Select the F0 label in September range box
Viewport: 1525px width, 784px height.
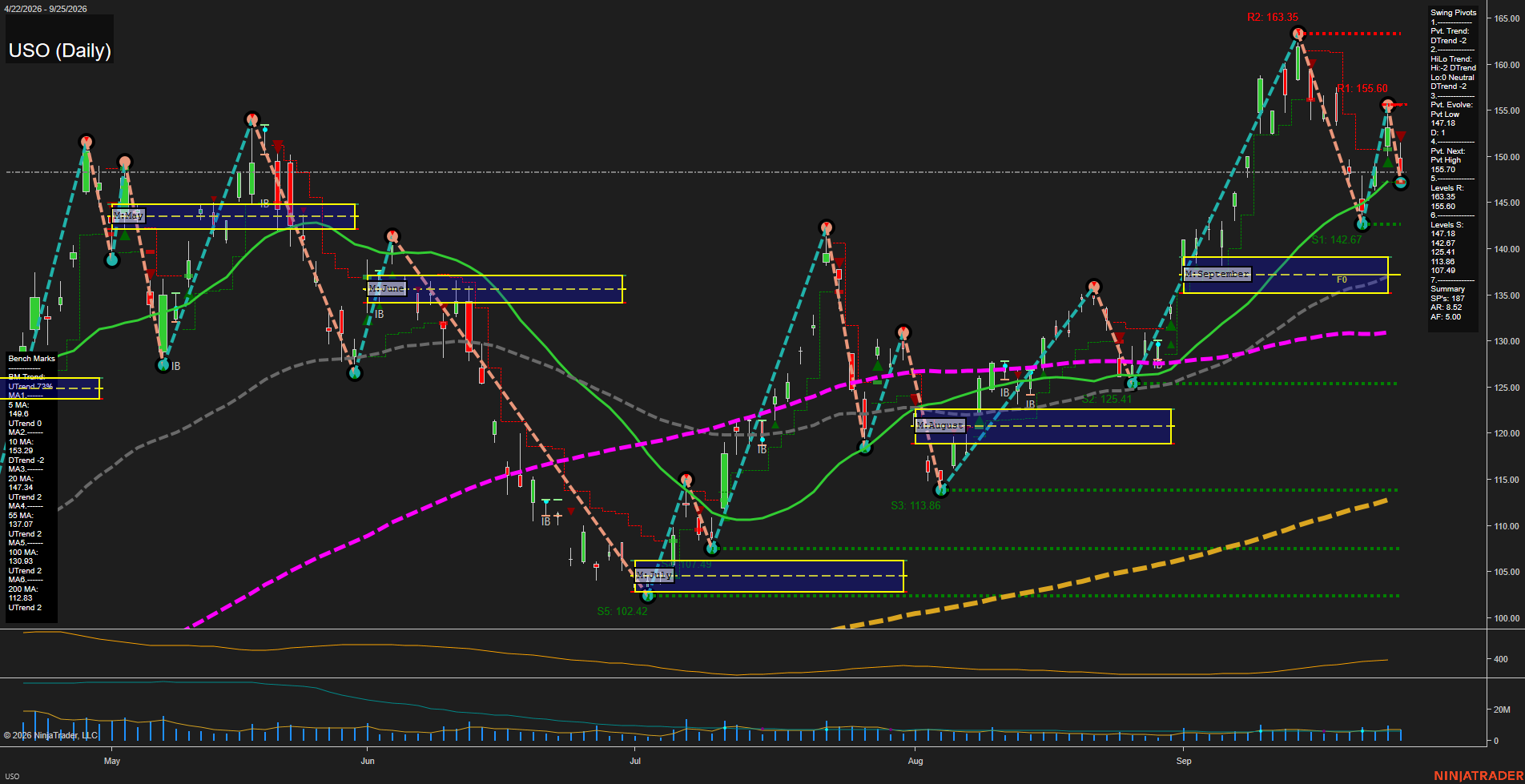(x=1342, y=280)
